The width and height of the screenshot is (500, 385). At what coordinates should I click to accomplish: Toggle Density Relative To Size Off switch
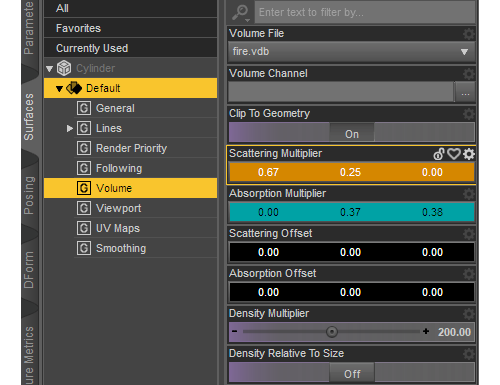352,372
